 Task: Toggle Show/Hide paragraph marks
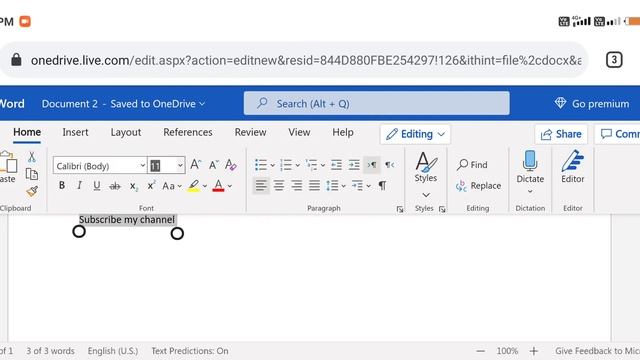click(382, 186)
